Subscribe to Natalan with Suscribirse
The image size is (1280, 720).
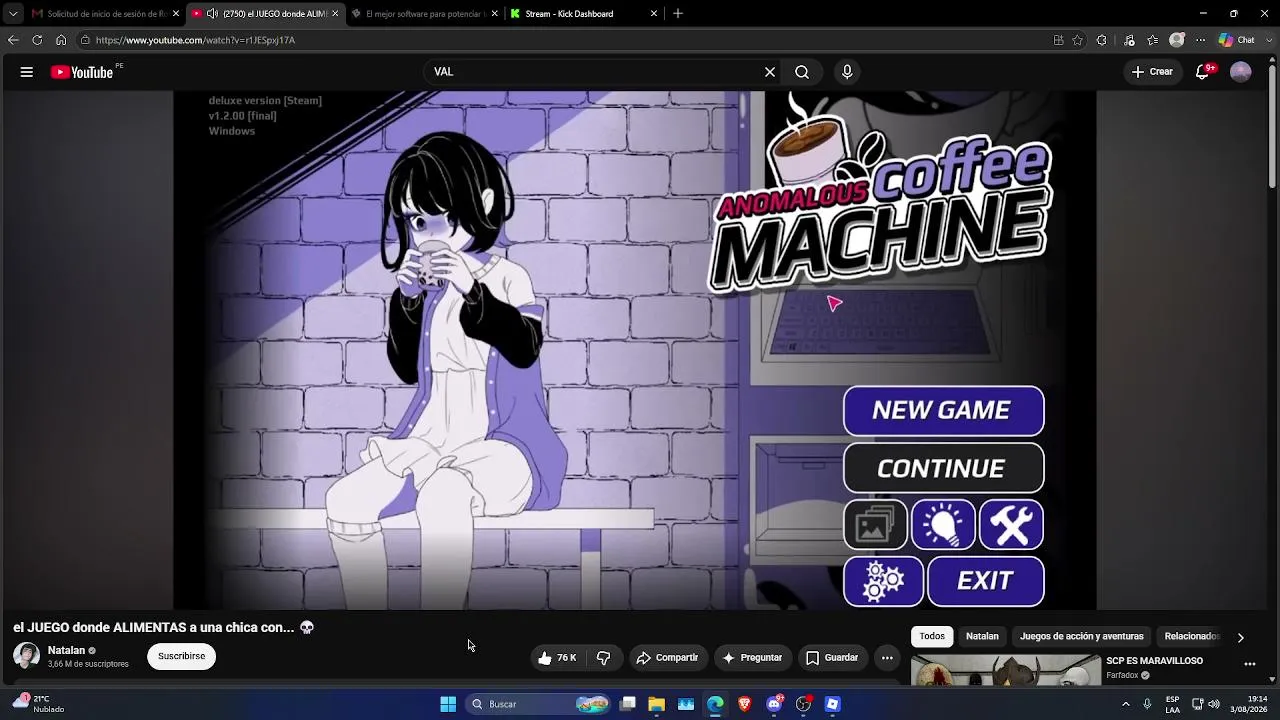pos(181,657)
